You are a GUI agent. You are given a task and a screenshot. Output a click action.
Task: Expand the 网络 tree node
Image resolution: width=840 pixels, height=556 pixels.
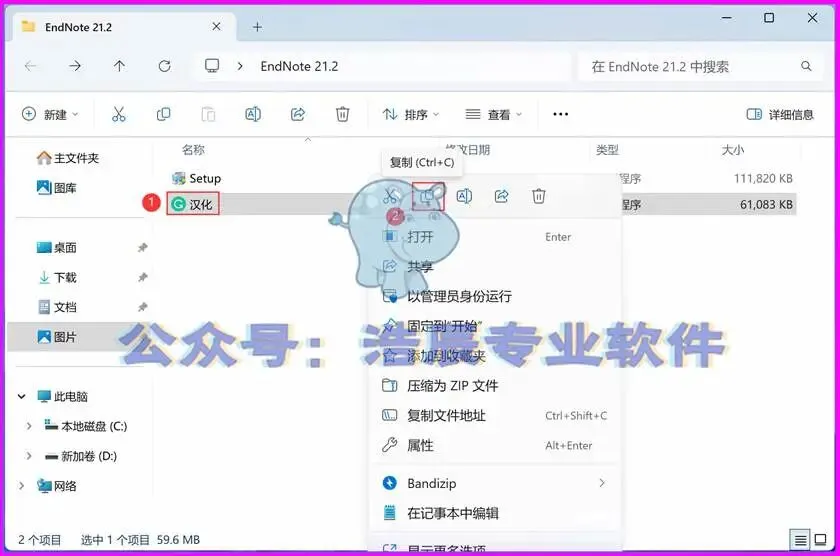21,486
